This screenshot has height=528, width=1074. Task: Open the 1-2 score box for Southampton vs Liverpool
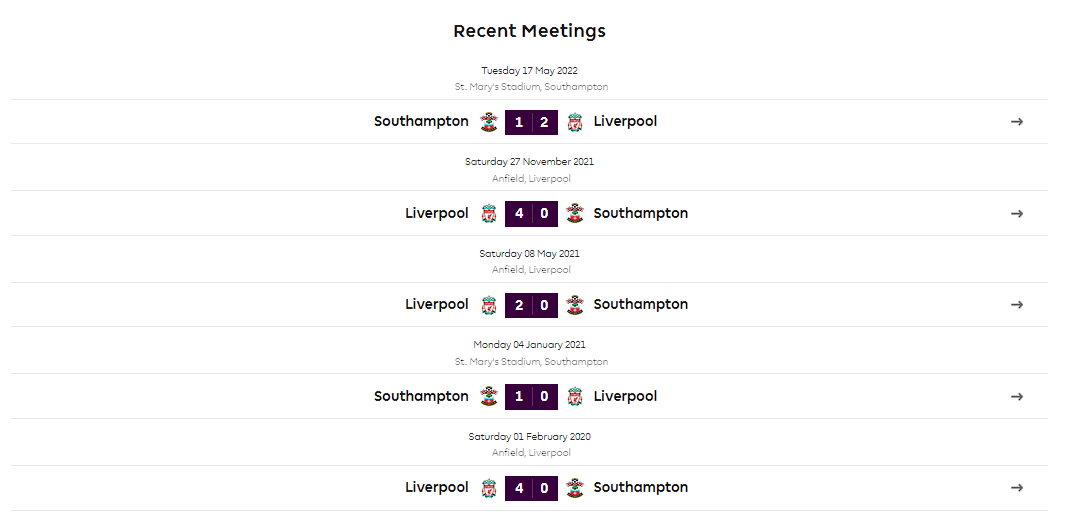(x=532, y=122)
